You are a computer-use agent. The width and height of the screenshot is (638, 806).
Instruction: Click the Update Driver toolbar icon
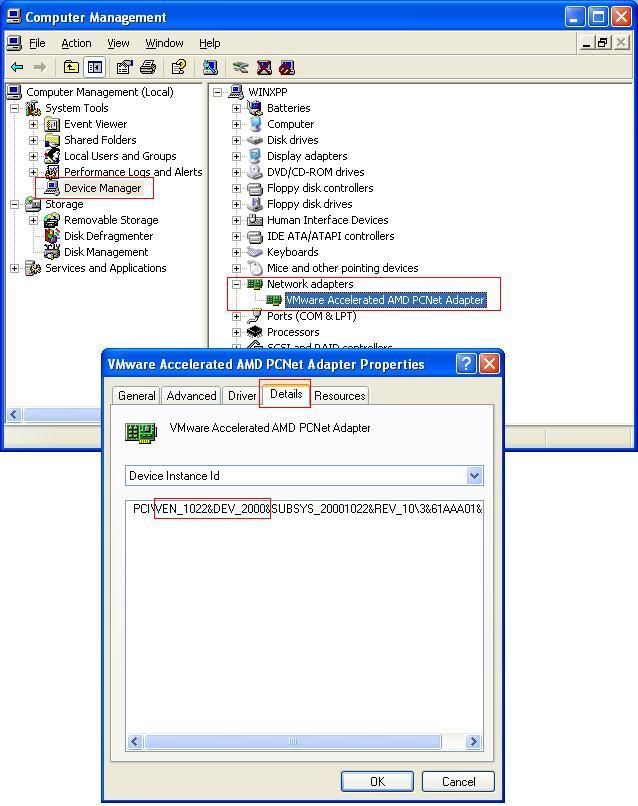(x=240, y=67)
